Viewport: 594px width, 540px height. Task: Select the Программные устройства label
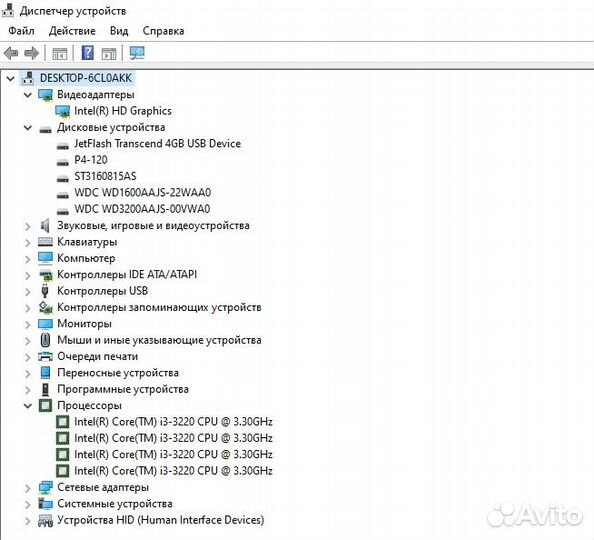coord(123,389)
